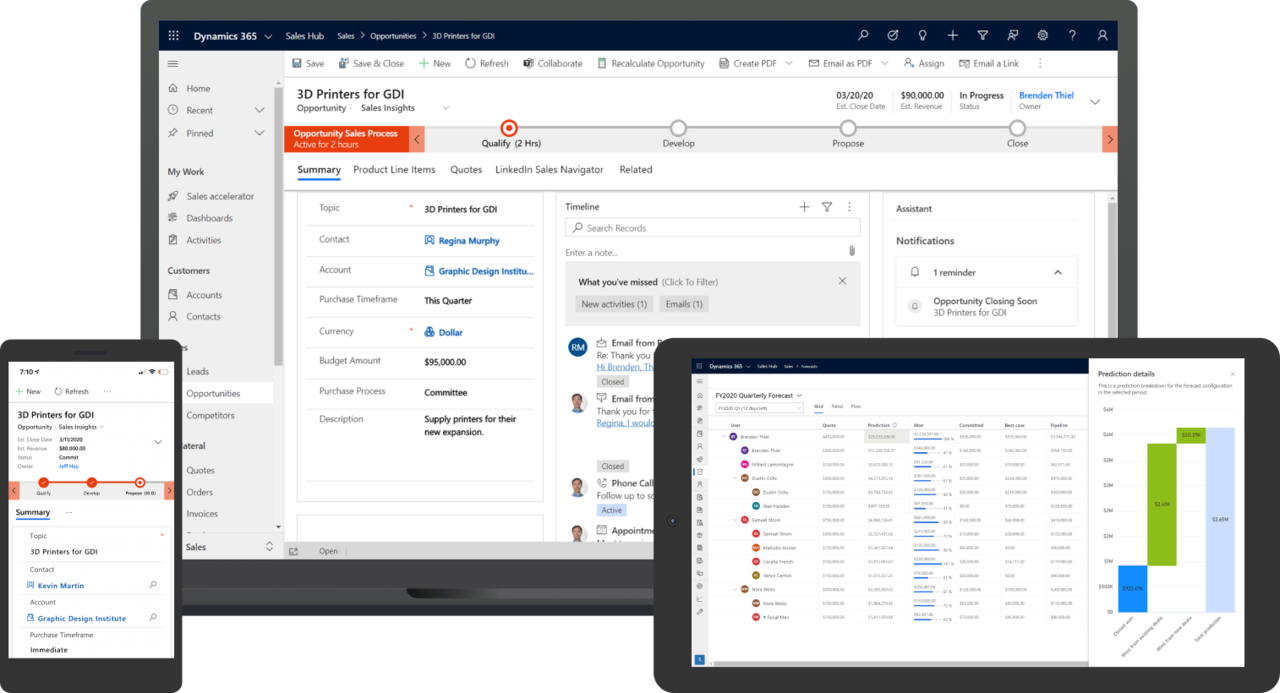This screenshot has height=693, width=1280.
Task: Select the Propose stage circle
Action: [848, 128]
